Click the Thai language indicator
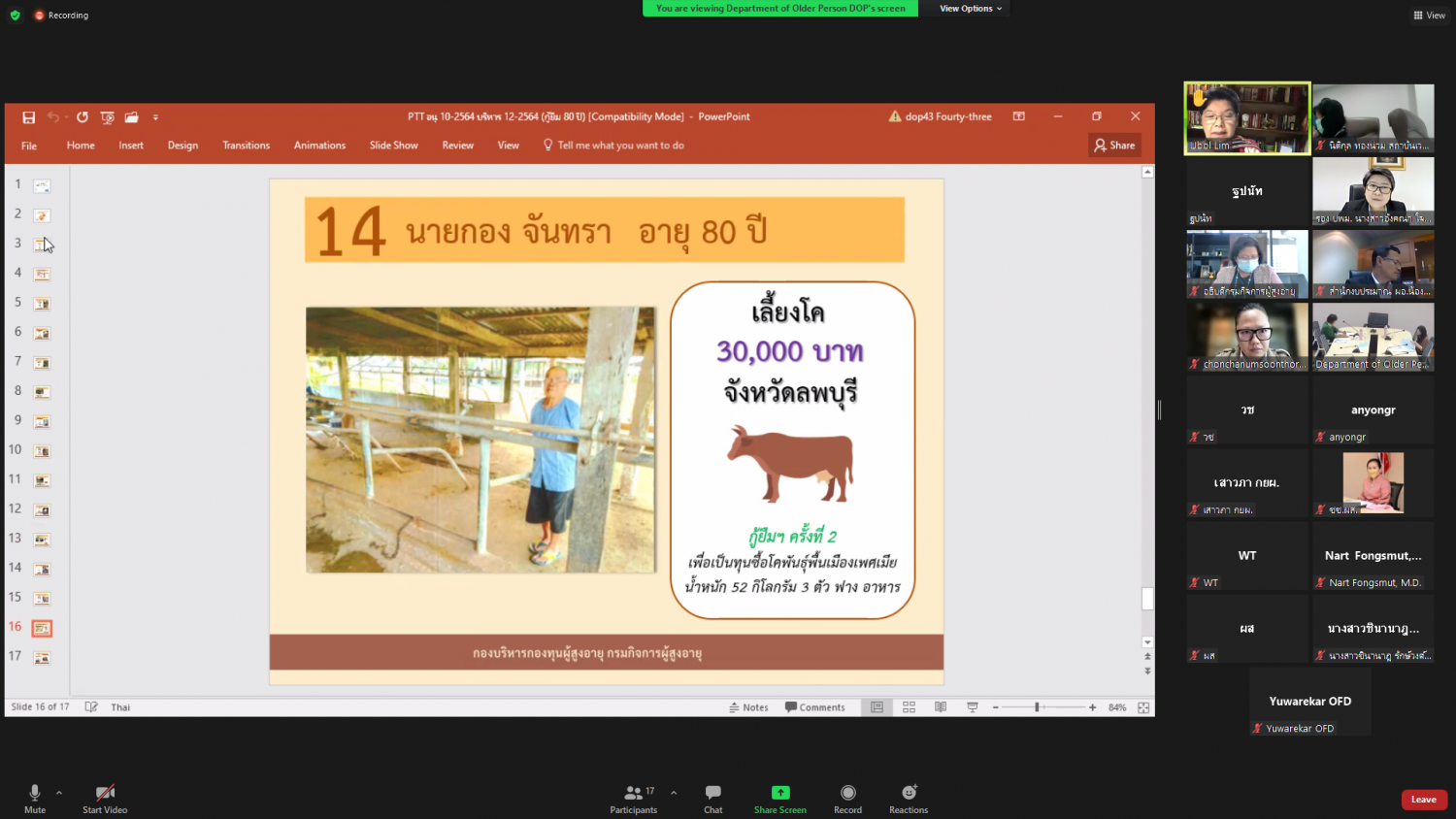 point(120,707)
